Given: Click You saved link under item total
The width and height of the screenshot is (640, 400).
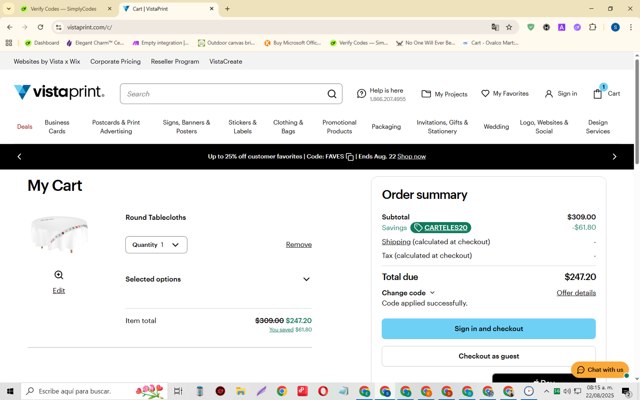Looking at the screenshot, I should pyautogui.click(x=281, y=330).
